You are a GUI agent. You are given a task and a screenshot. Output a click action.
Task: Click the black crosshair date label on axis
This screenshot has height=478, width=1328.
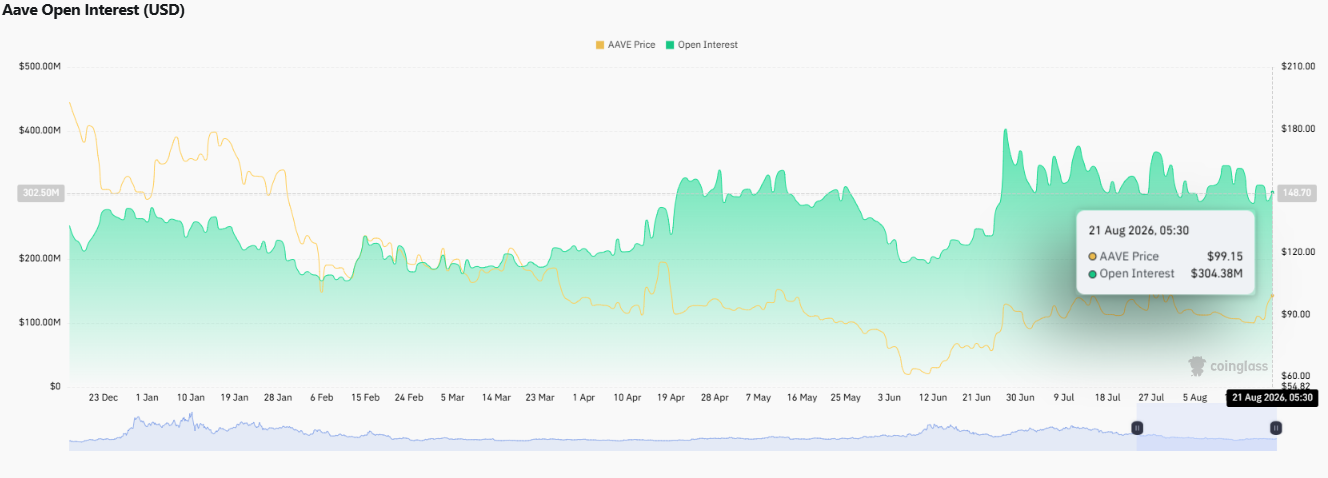click(1272, 397)
